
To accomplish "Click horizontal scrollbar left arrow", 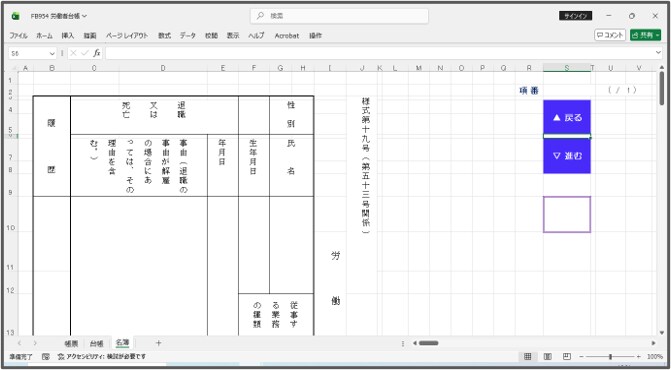I will point(414,343).
